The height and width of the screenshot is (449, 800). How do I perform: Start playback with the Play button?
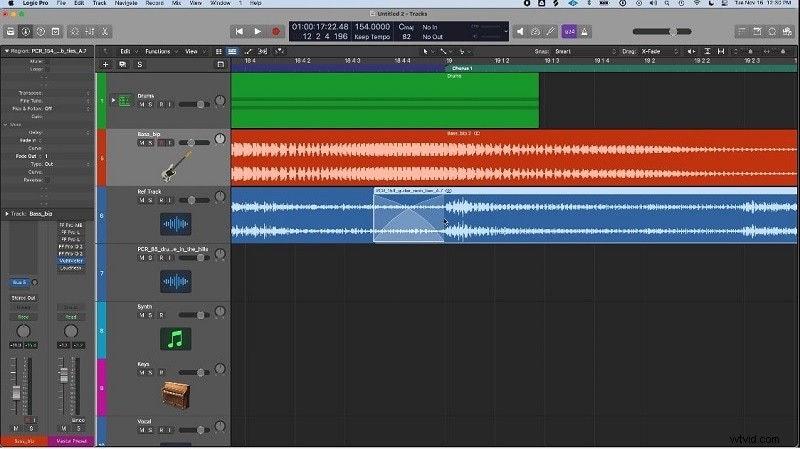point(257,32)
